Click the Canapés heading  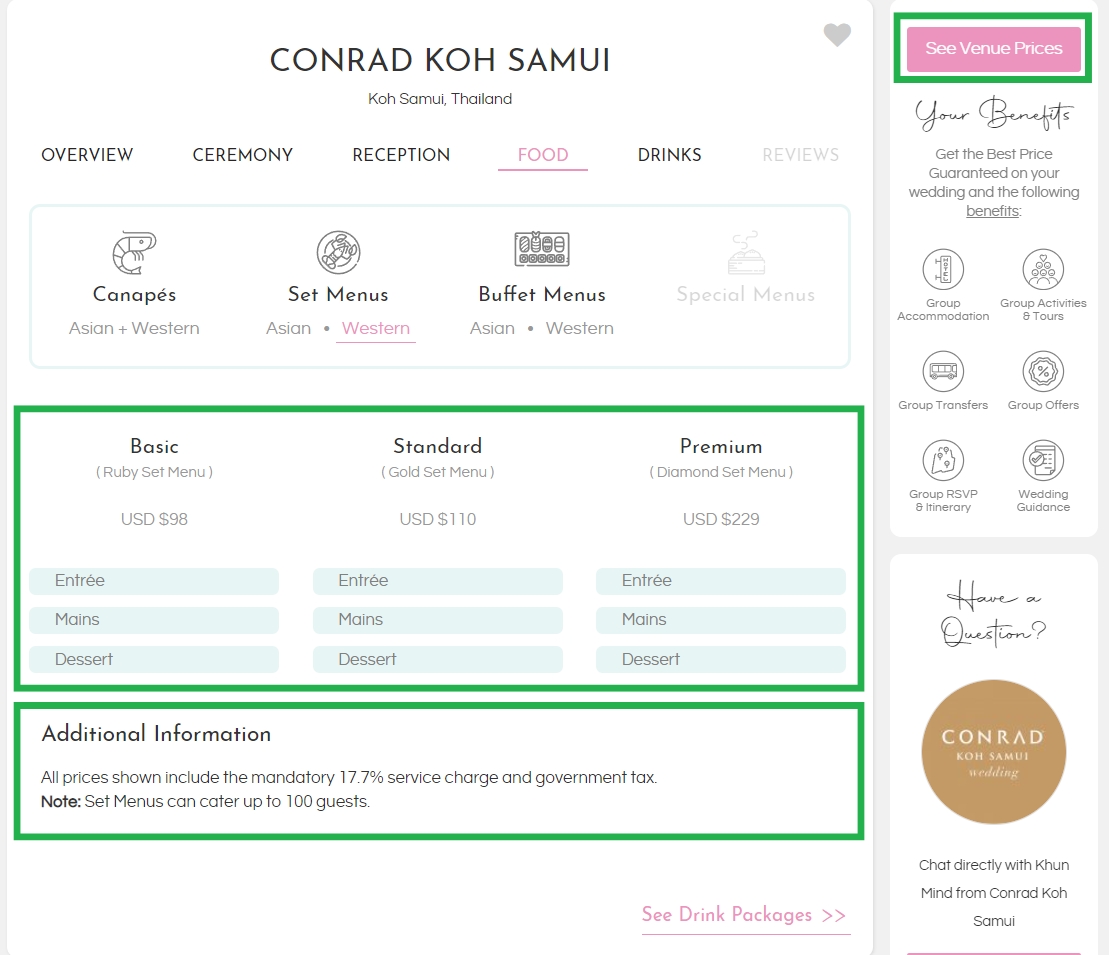(134, 294)
